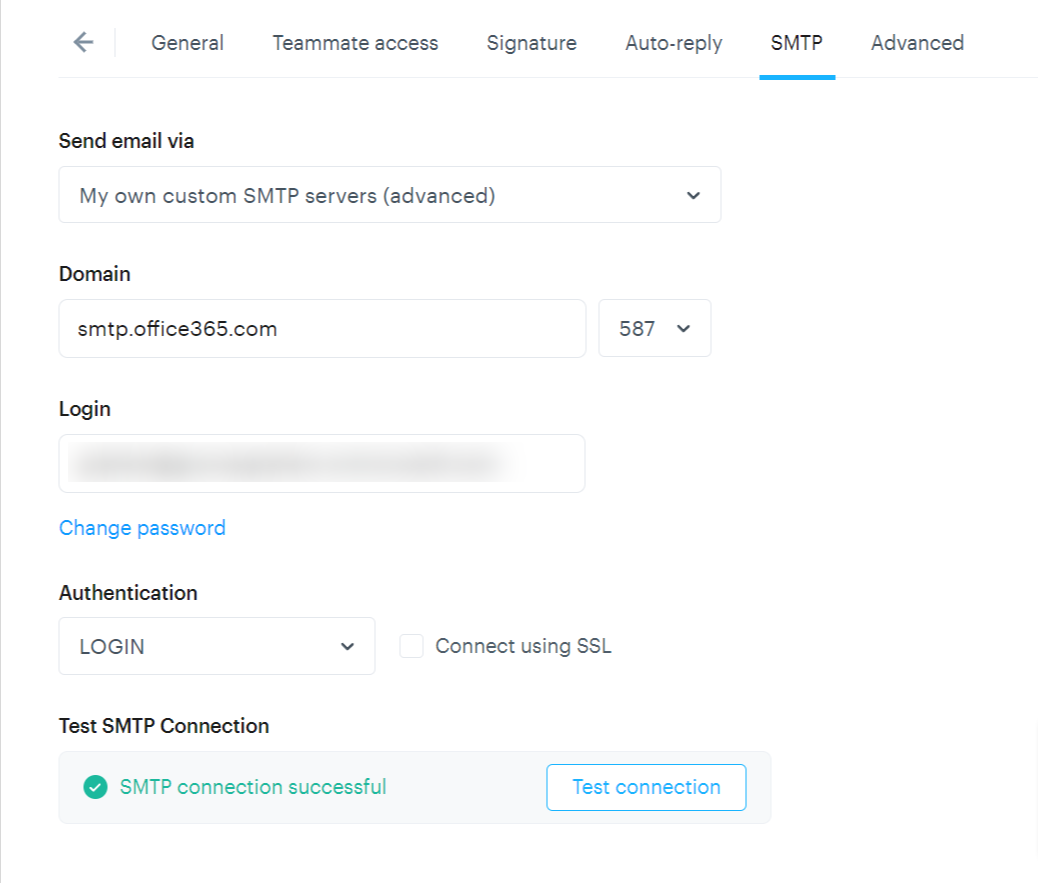Click the Authentication chevron arrow
Screen dimensions: 1038x883
click(347, 646)
